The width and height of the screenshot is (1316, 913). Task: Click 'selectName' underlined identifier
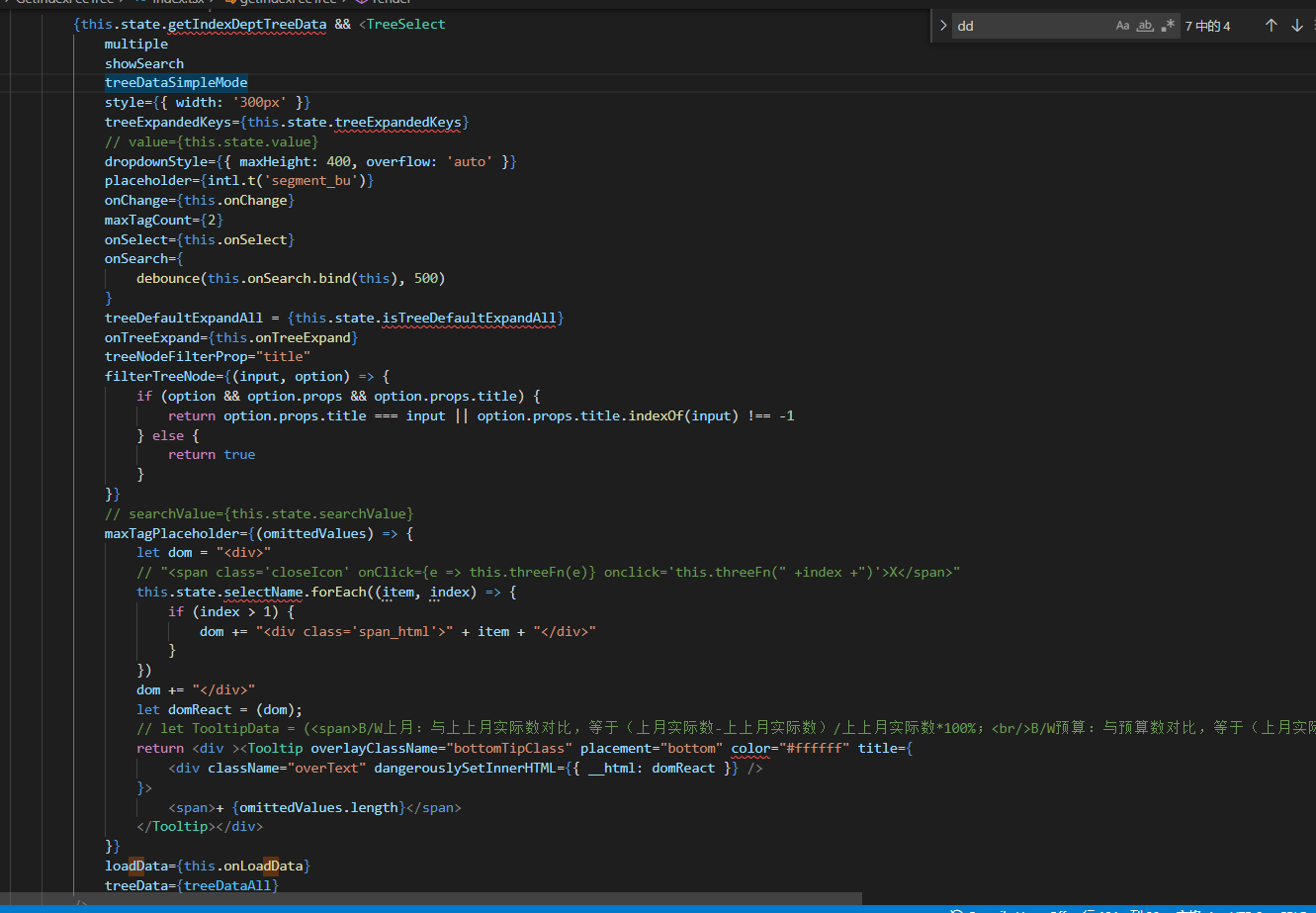[263, 592]
